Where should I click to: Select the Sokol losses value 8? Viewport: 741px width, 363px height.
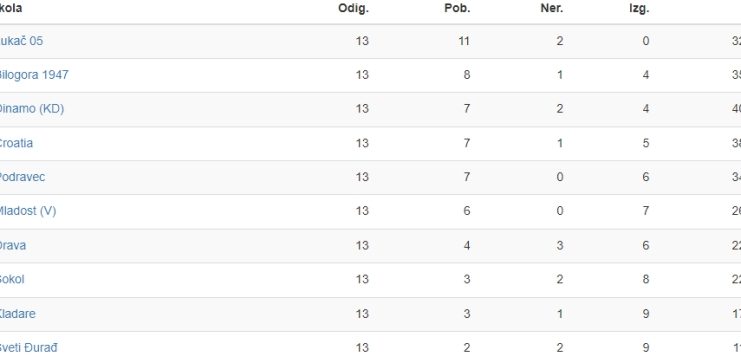(646, 279)
